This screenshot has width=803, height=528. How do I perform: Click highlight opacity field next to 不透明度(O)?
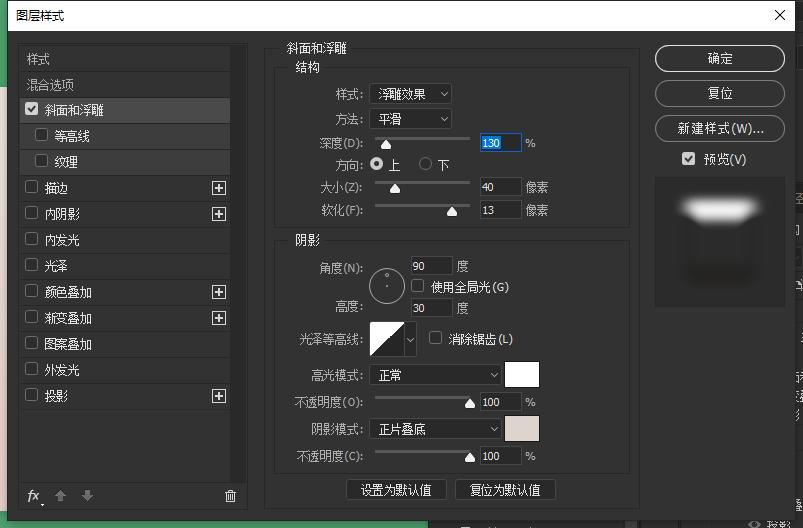coord(500,402)
